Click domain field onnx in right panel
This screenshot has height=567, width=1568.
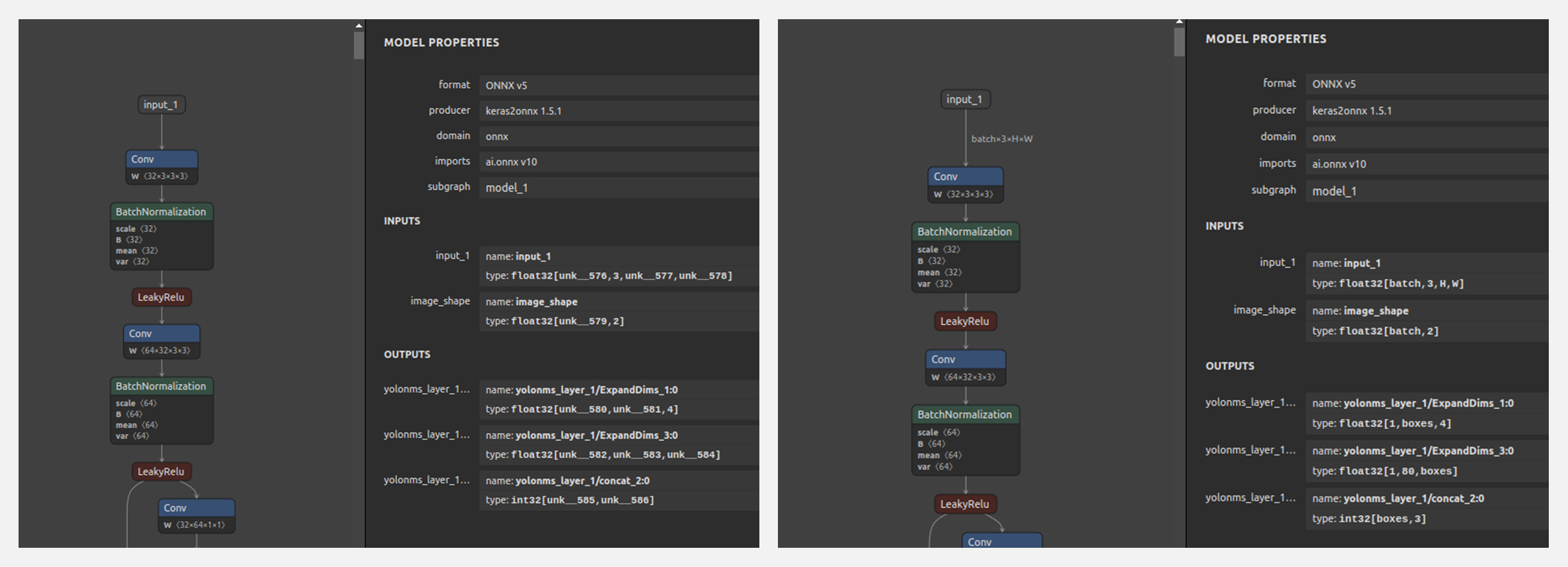pyautogui.click(x=1427, y=138)
